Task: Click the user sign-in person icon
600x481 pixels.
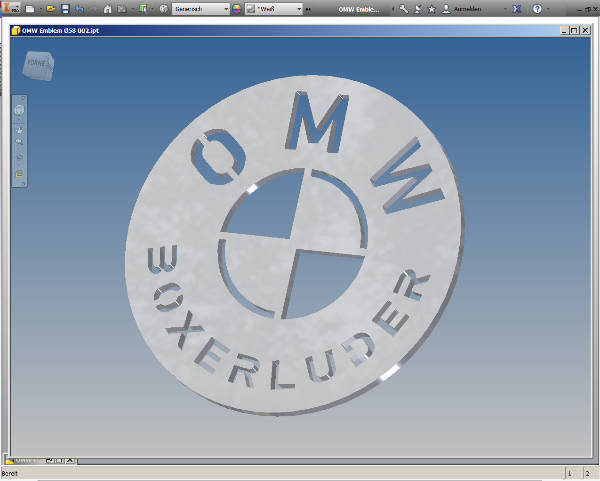Action: point(446,9)
